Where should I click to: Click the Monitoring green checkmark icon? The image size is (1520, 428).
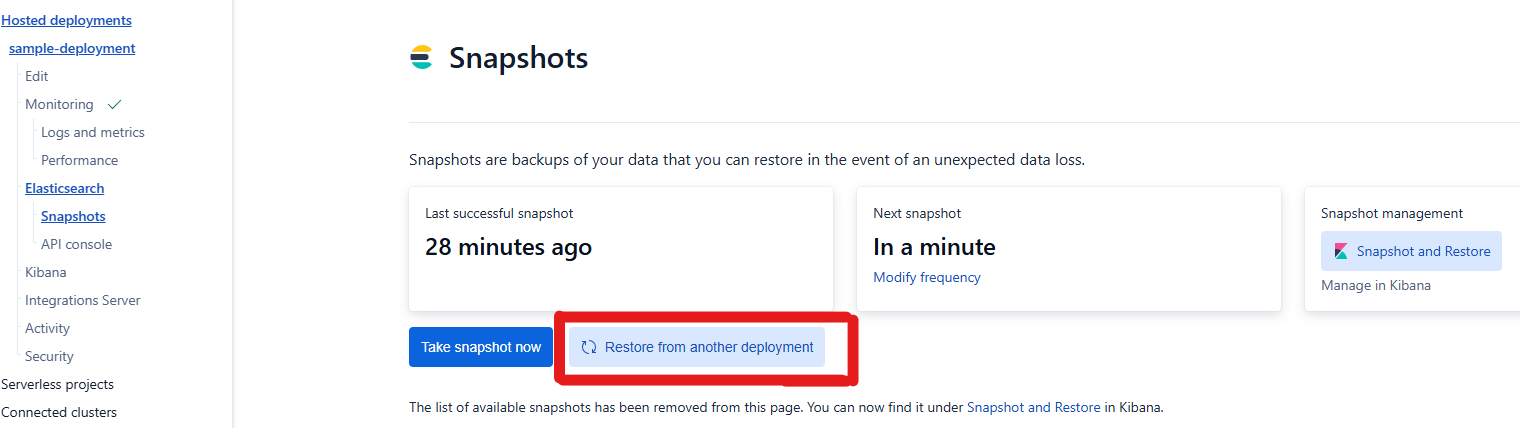[114, 104]
